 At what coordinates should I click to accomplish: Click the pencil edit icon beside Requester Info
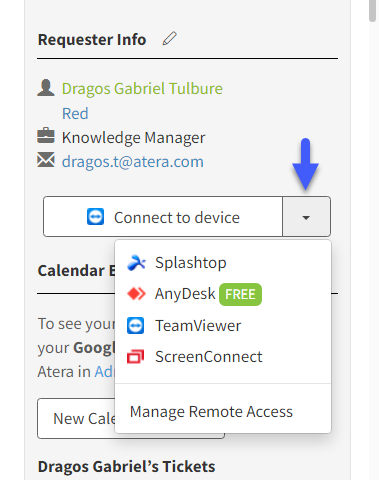pyautogui.click(x=169, y=38)
